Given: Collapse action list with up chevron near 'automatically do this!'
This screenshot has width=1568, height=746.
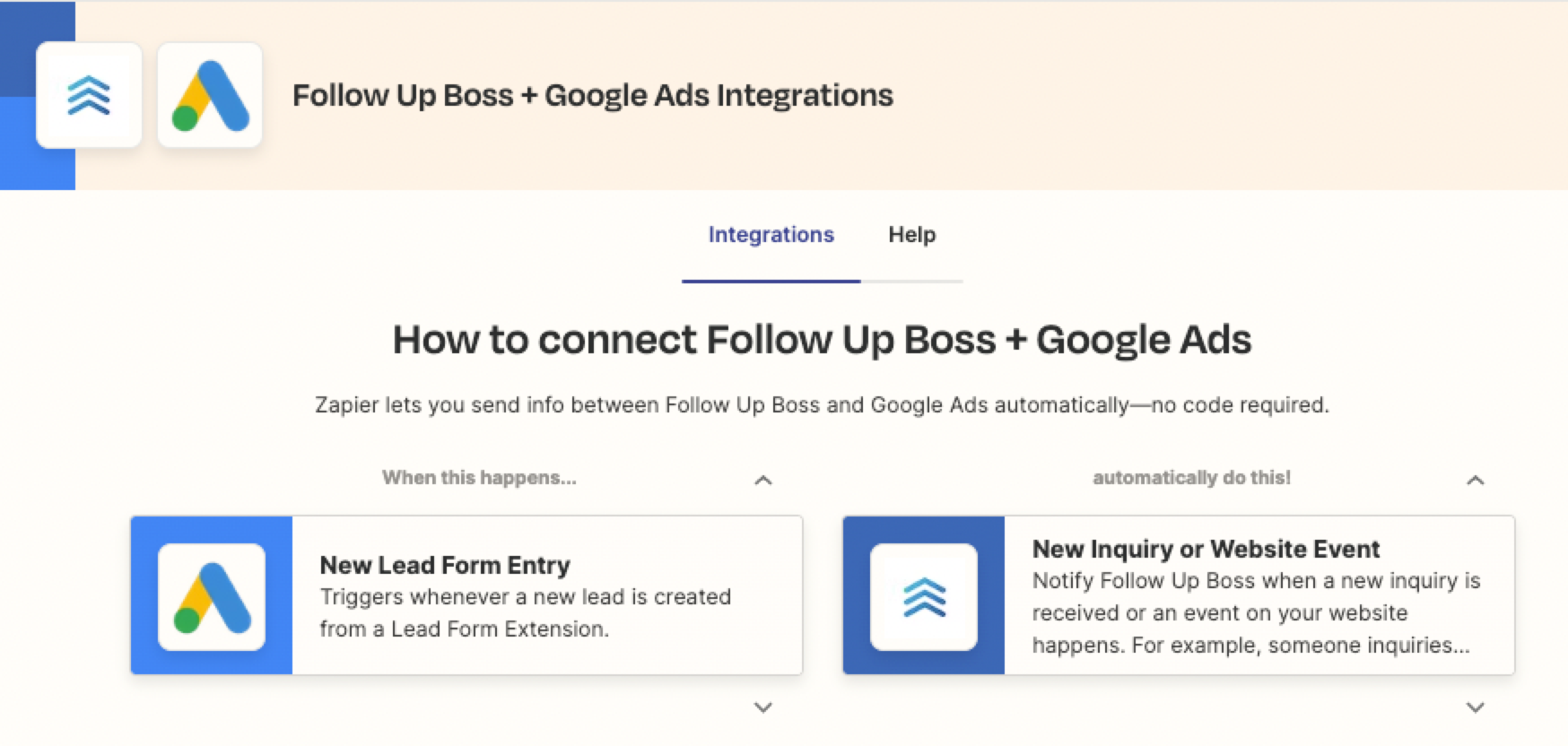Looking at the screenshot, I should 1476,481.
